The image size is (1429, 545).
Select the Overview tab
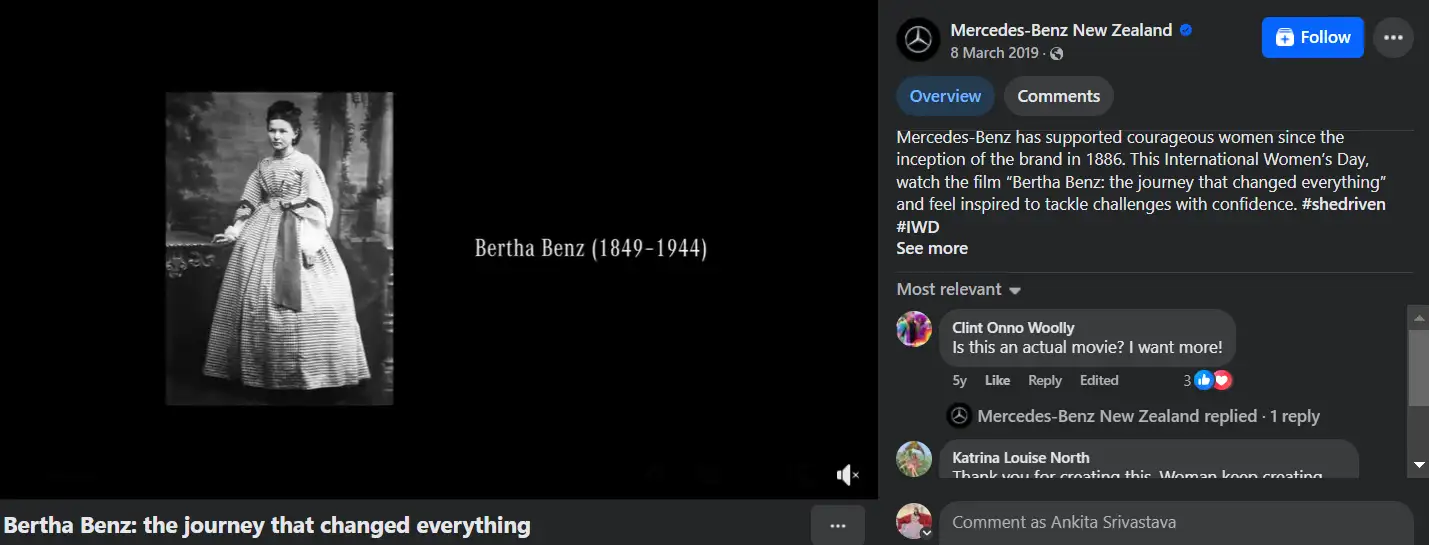click(x=945, y=96)
